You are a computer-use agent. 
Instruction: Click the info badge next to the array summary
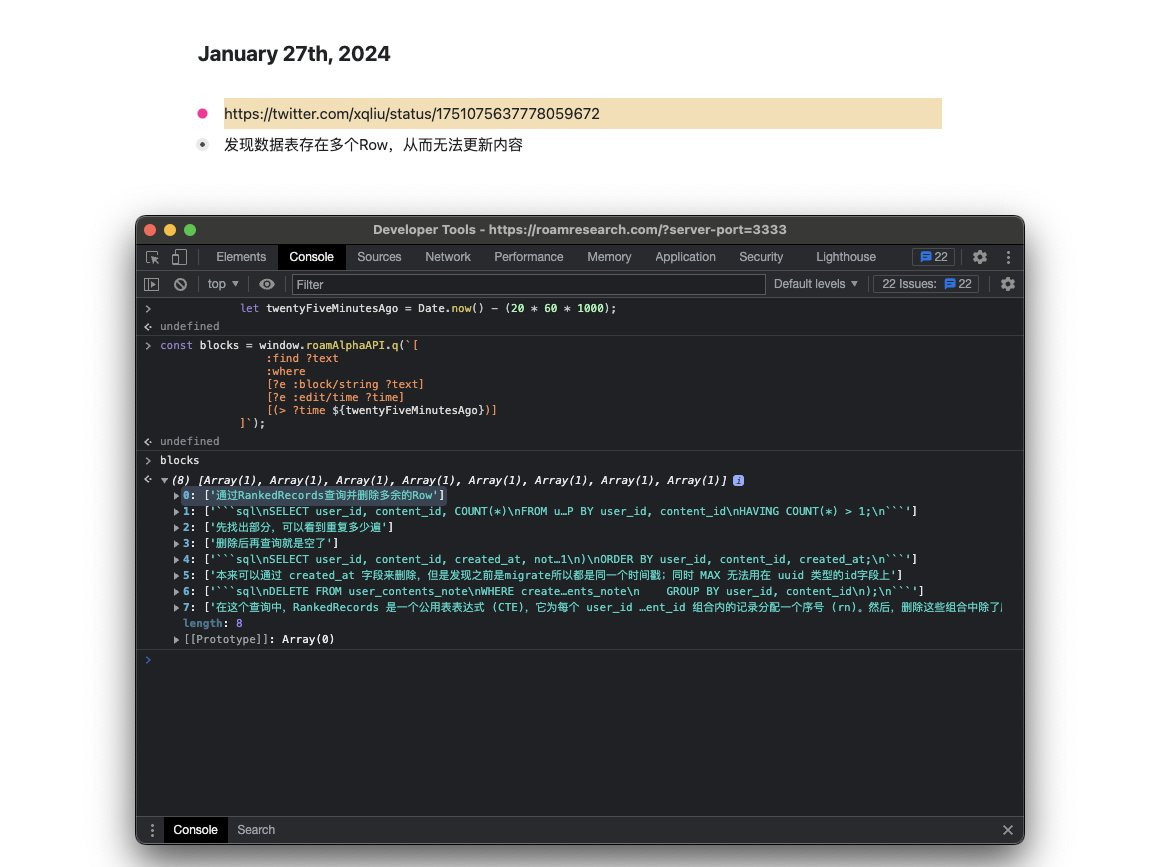[739, 481]
